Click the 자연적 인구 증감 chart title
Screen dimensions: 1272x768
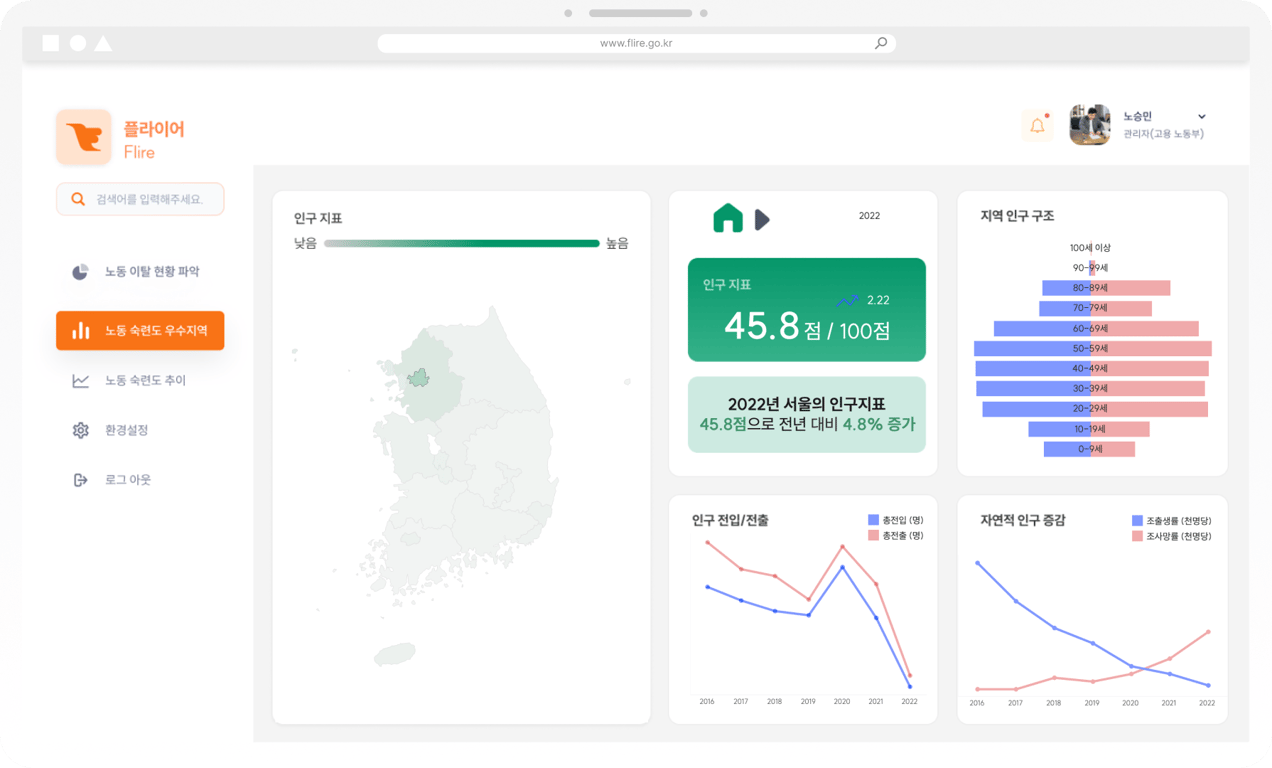click(x=1023, y=521)
